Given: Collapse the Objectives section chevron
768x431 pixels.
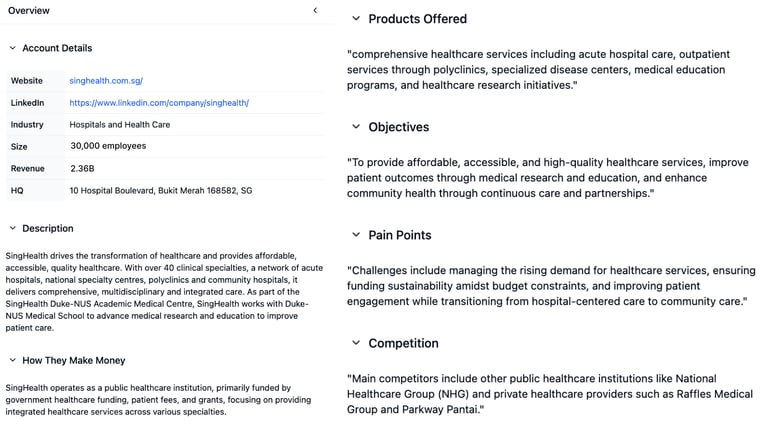Looking at the screenshot, I should pos(356,127).
